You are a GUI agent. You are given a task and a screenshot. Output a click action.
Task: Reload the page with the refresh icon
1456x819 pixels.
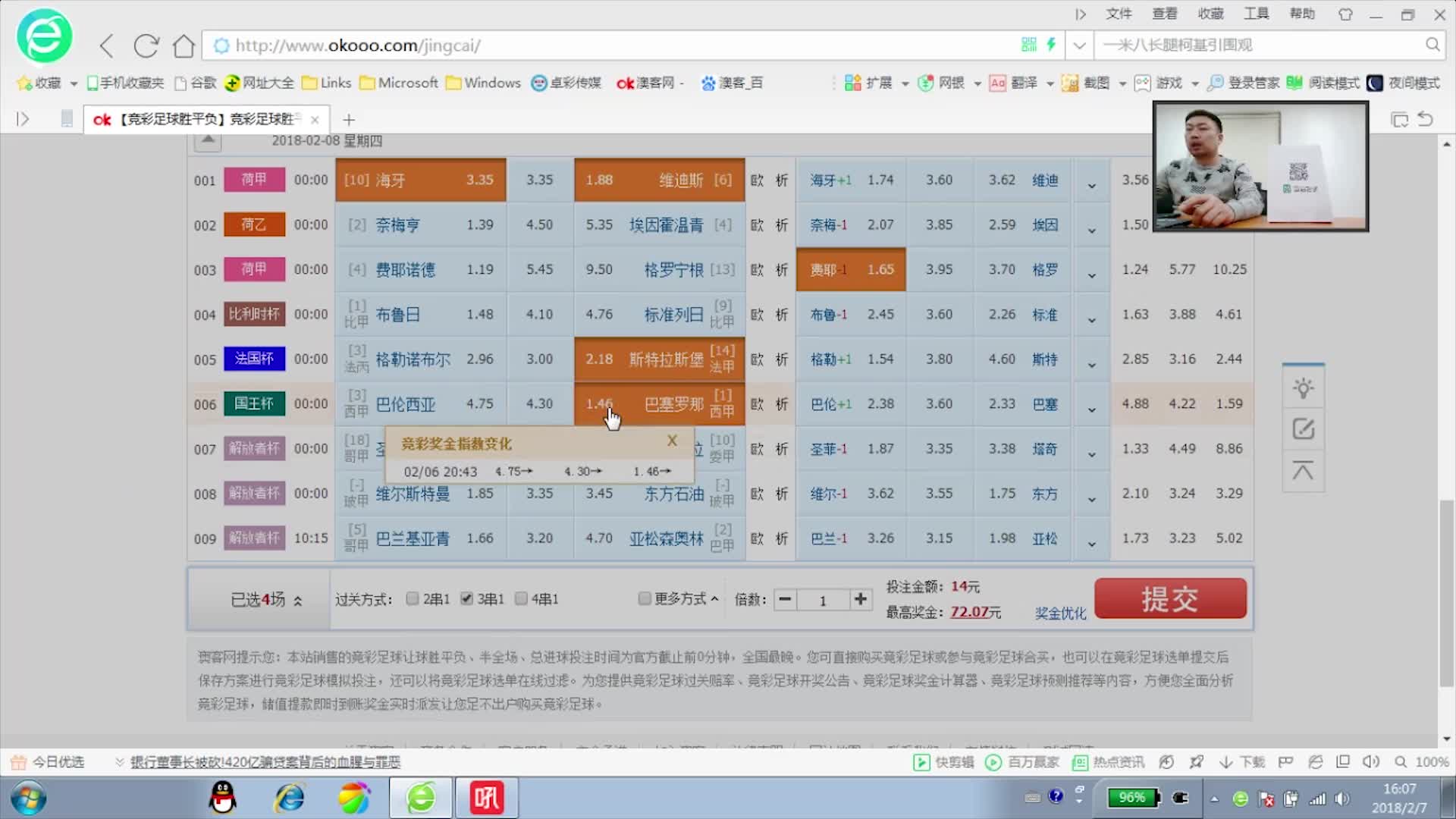pyautogui.click(x=146, y=45)
